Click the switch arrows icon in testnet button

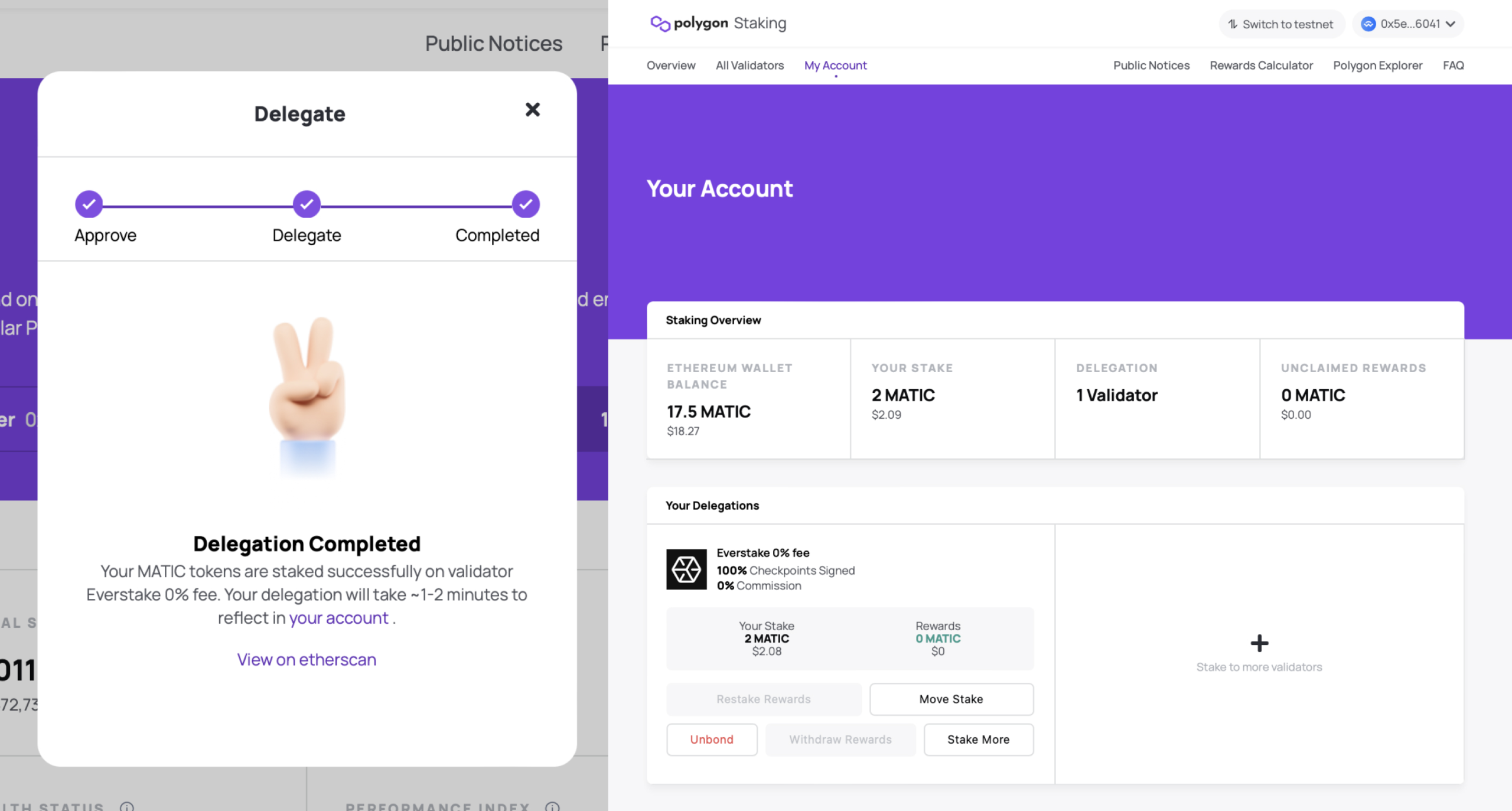[1233, 24]
